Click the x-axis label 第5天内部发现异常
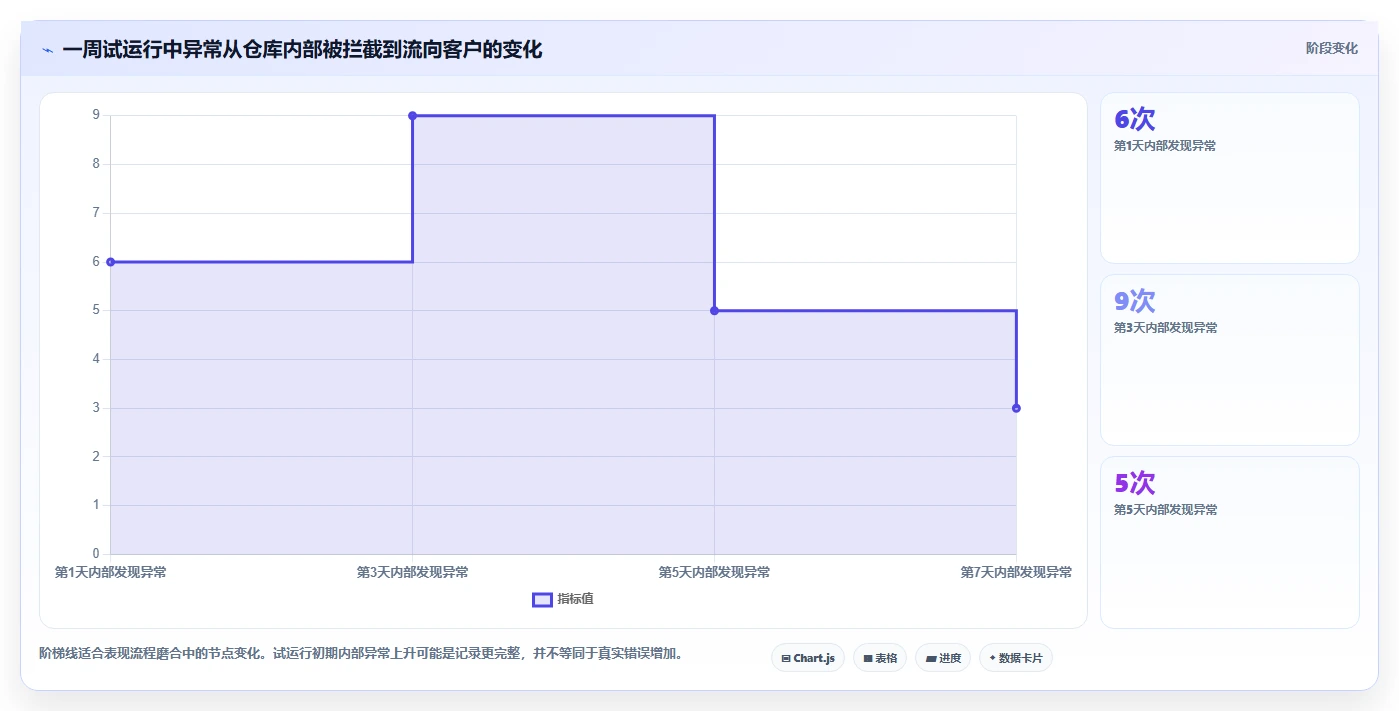 point(714,573)
